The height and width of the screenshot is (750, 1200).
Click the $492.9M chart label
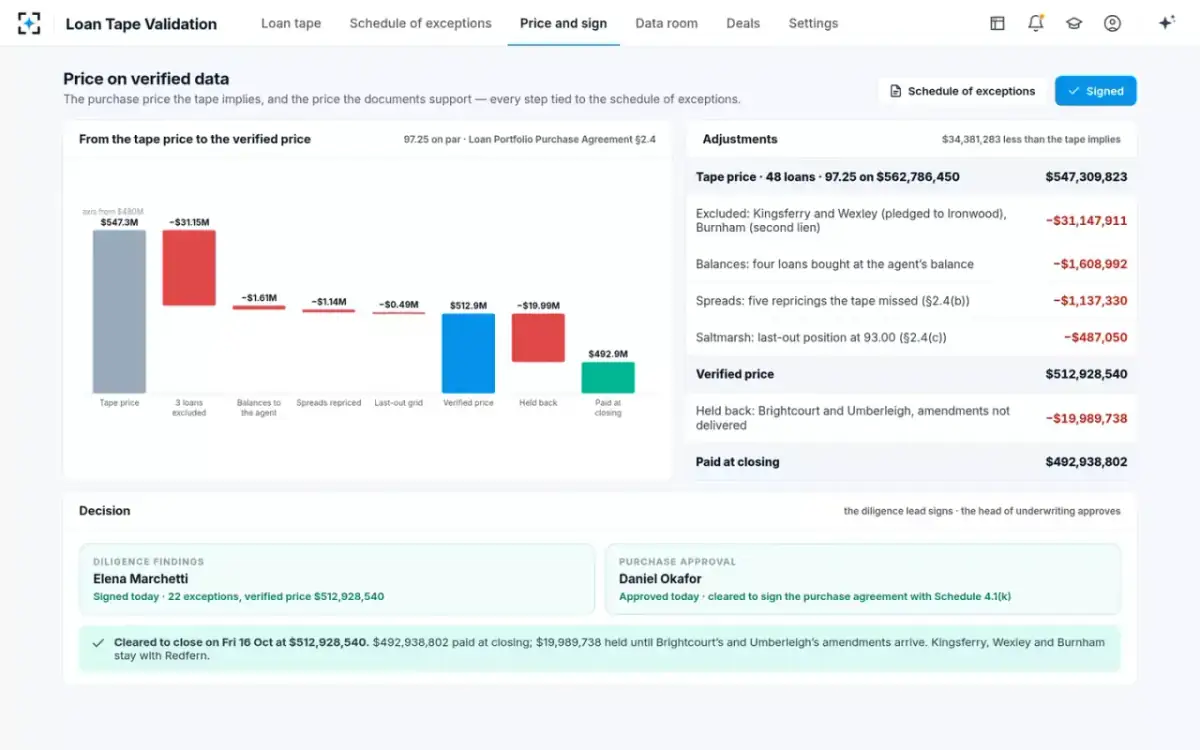(608, 354)
